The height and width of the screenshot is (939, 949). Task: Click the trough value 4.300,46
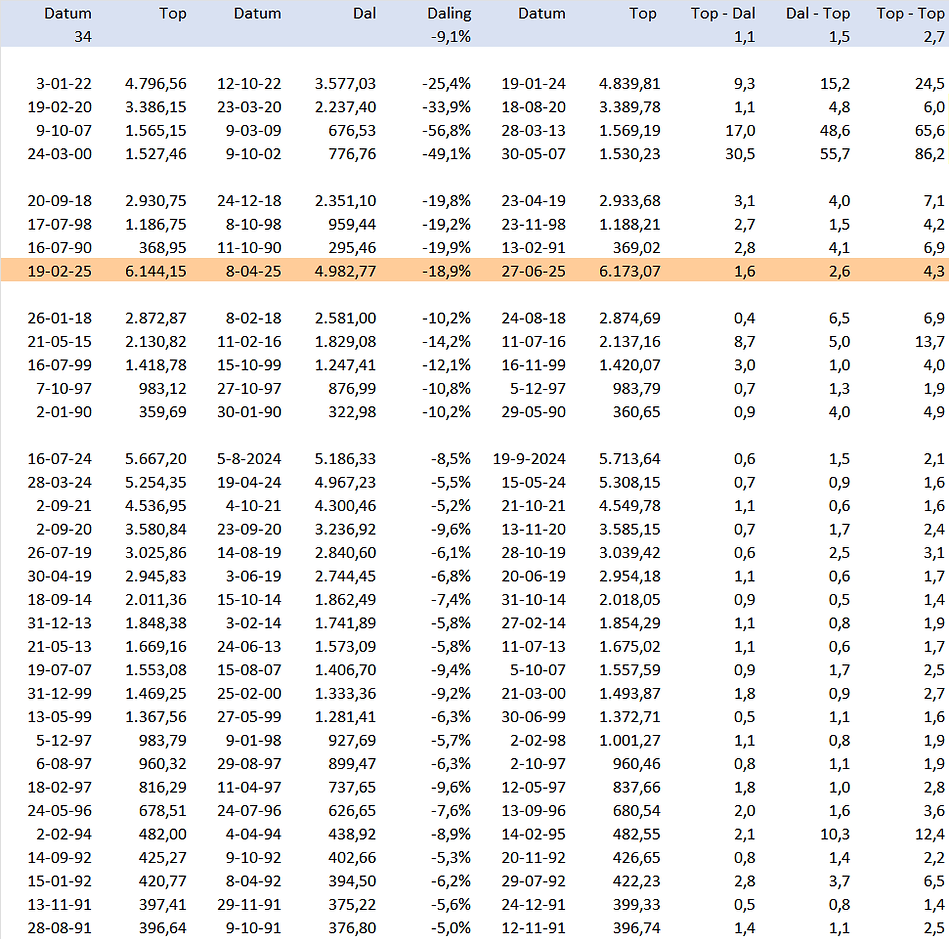click(345, 506)
